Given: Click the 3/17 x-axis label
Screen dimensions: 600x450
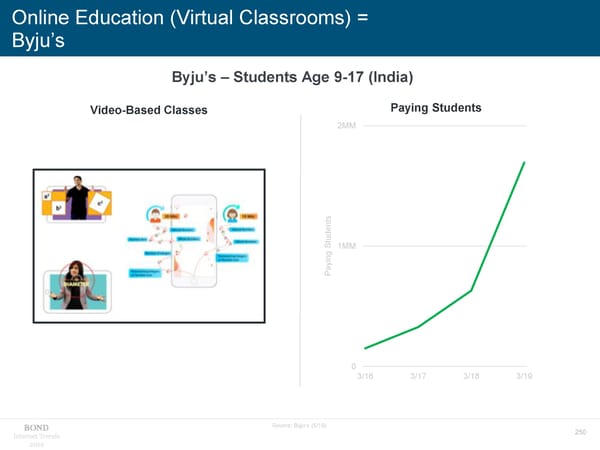Looking at the screenshot, I should (x=418, y=375).
